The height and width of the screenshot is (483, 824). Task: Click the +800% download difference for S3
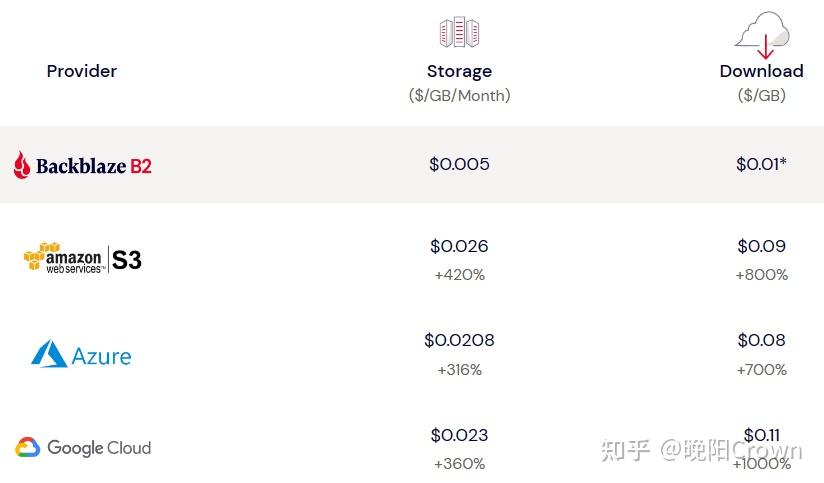click(x=761, y=274)
